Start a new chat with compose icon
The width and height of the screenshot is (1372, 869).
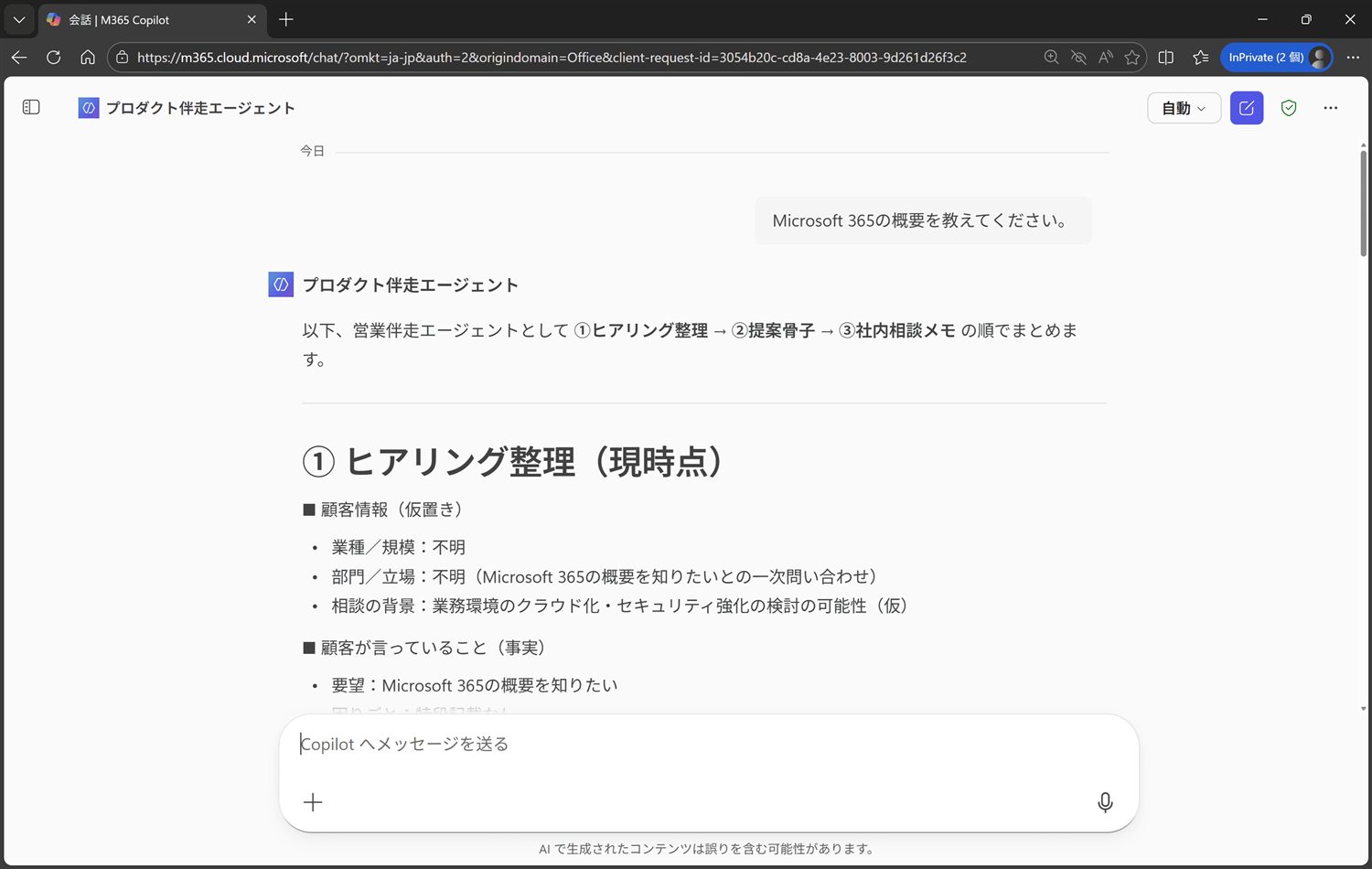coord(1247,108)
